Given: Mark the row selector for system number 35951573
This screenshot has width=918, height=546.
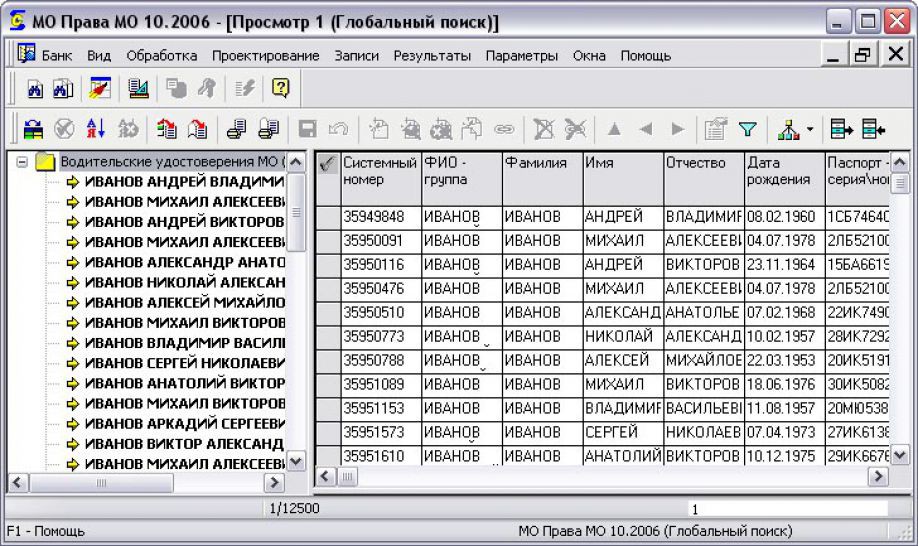Looking at the screenshot, I should (x=328, y=433).
